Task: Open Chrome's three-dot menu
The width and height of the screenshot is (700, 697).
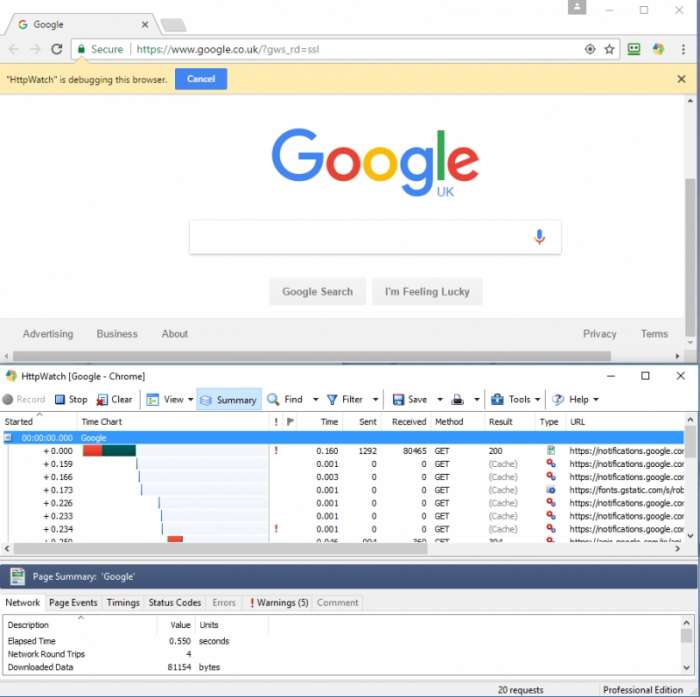Action: [x=683, y=49]
